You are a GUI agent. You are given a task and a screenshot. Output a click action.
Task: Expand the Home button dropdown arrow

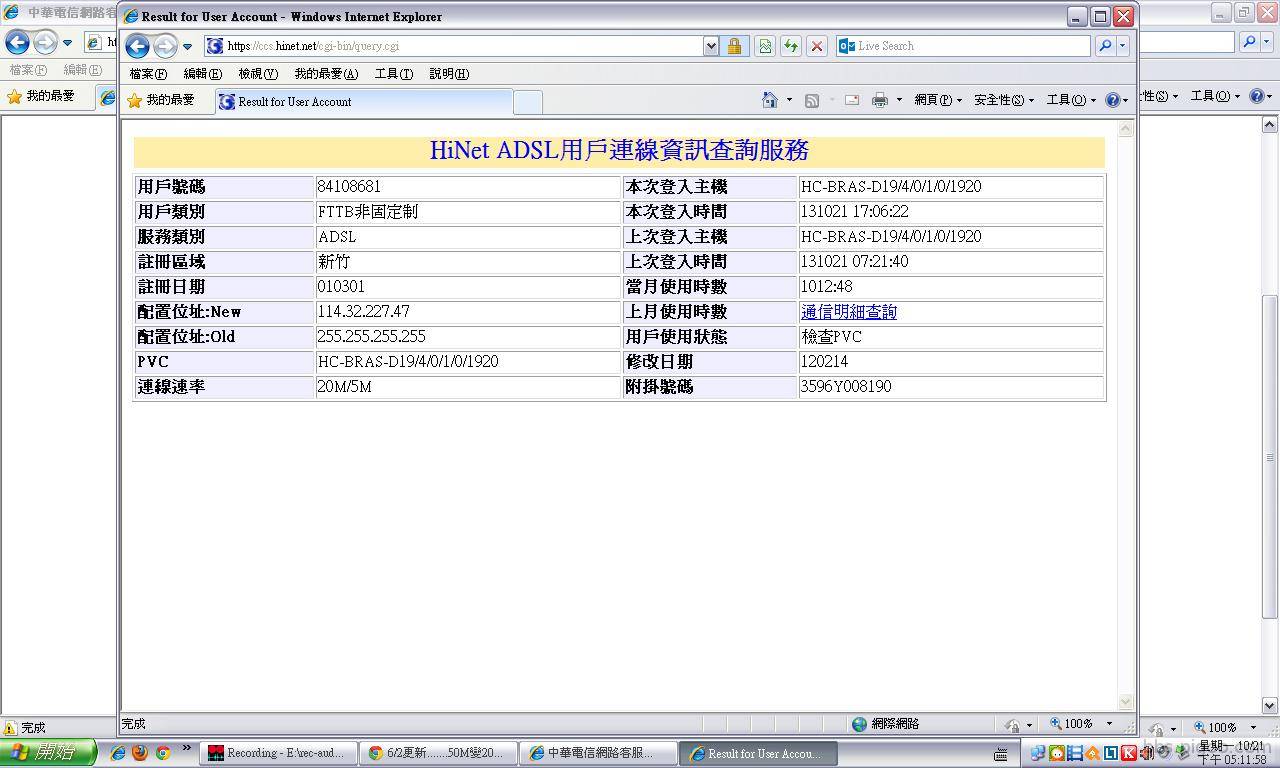click(789, 99)
